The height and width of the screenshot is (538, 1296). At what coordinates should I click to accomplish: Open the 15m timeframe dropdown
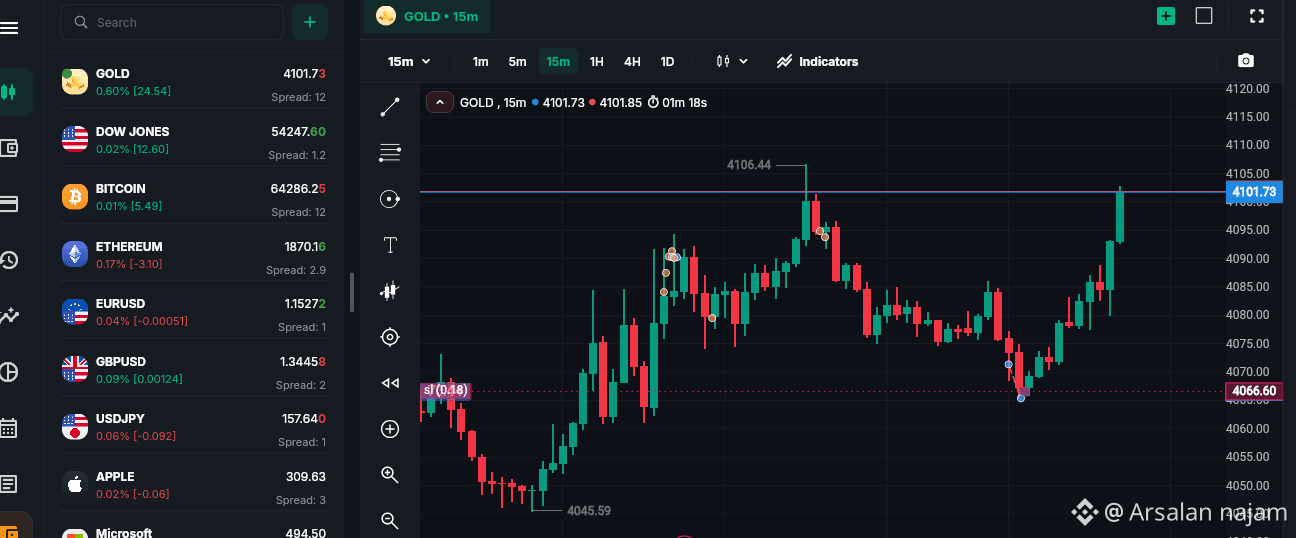(409, 62)
